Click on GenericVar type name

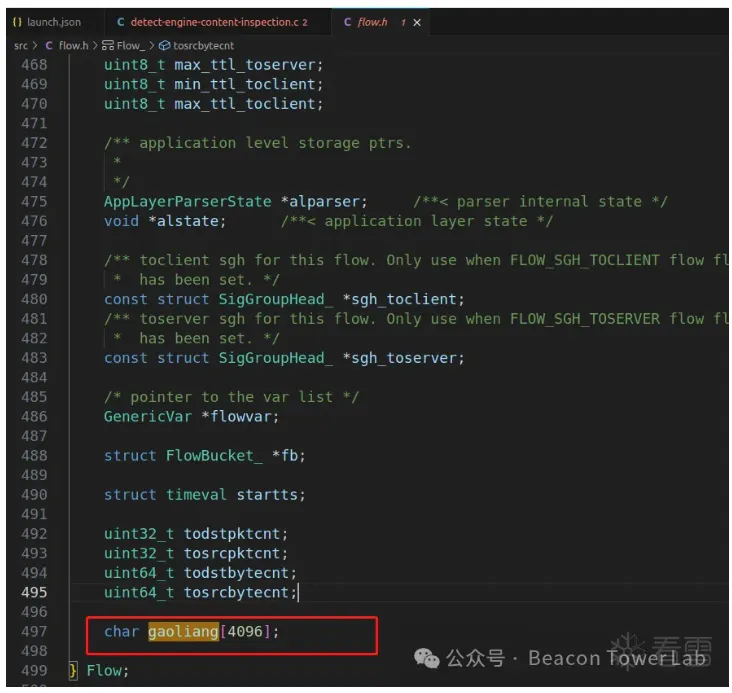[x=148, y=416]
